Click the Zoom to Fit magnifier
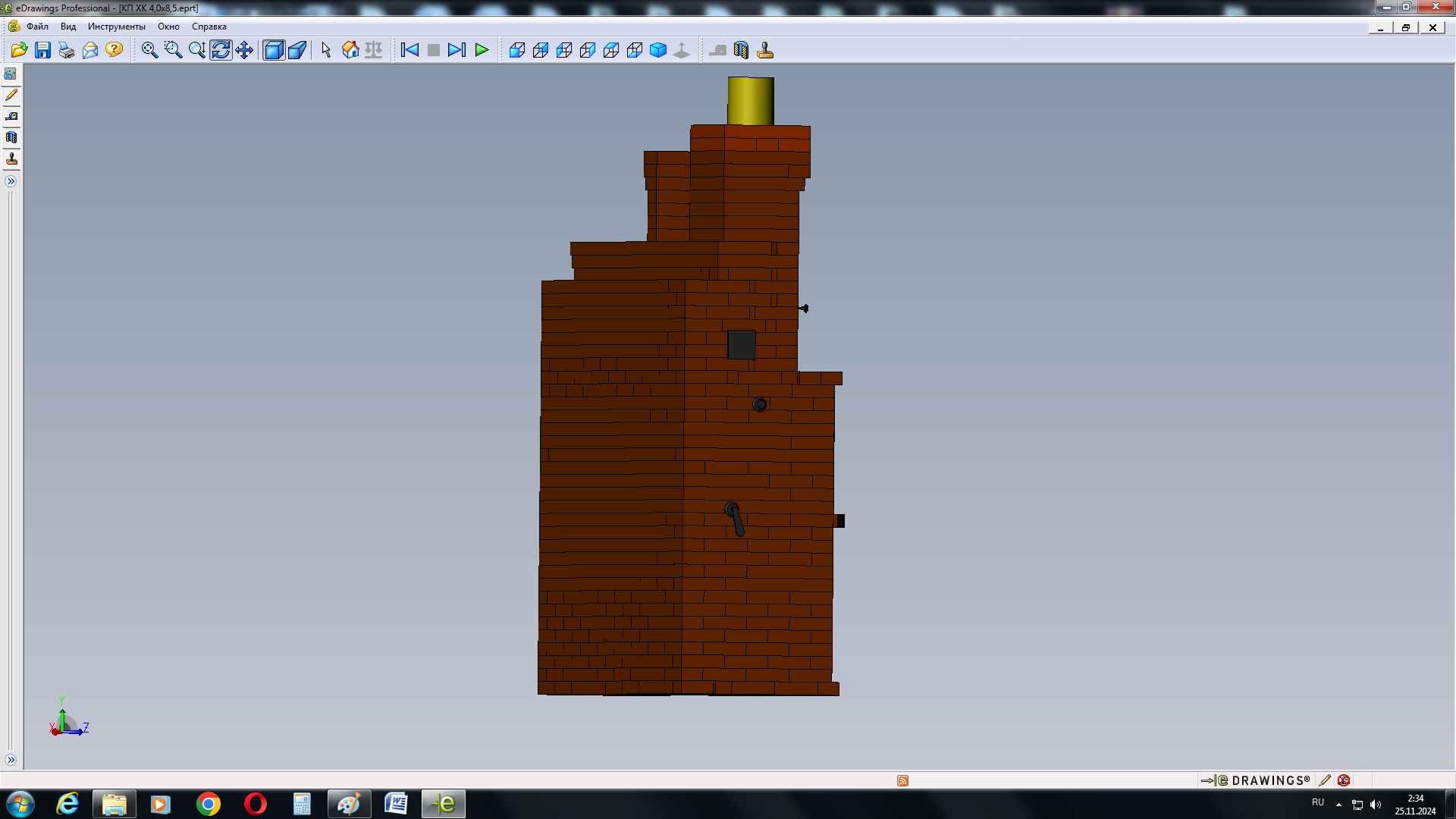 [149, 50]
